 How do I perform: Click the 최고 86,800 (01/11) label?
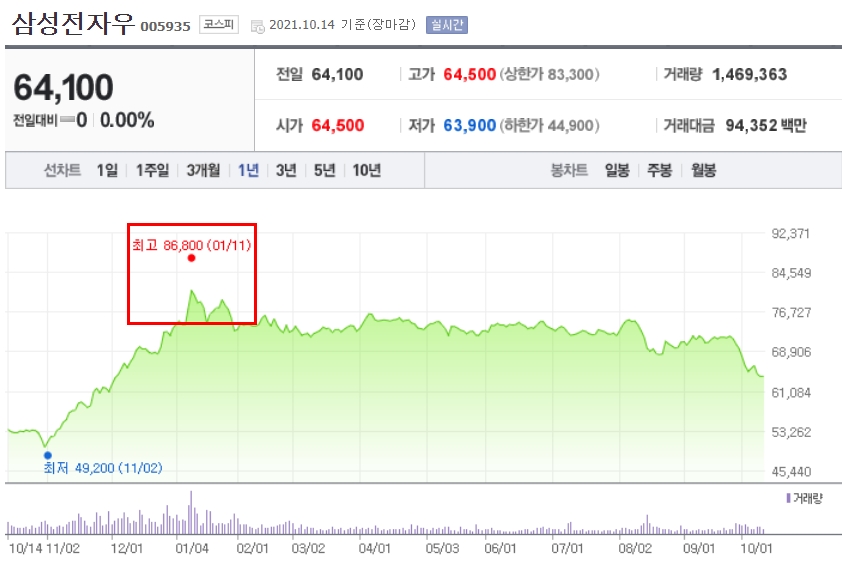pos(192,245)
